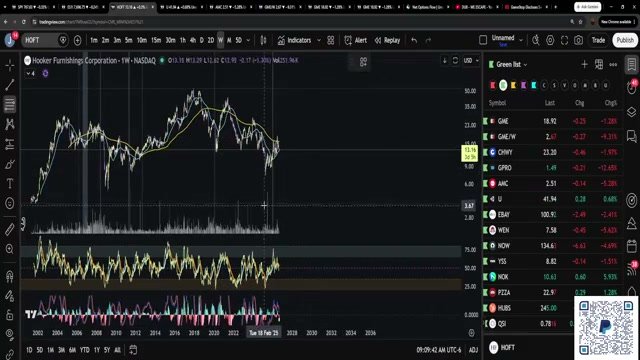Select the W weekly interval
The height and width of the screenshot is (360, 640).
[220, 40]
